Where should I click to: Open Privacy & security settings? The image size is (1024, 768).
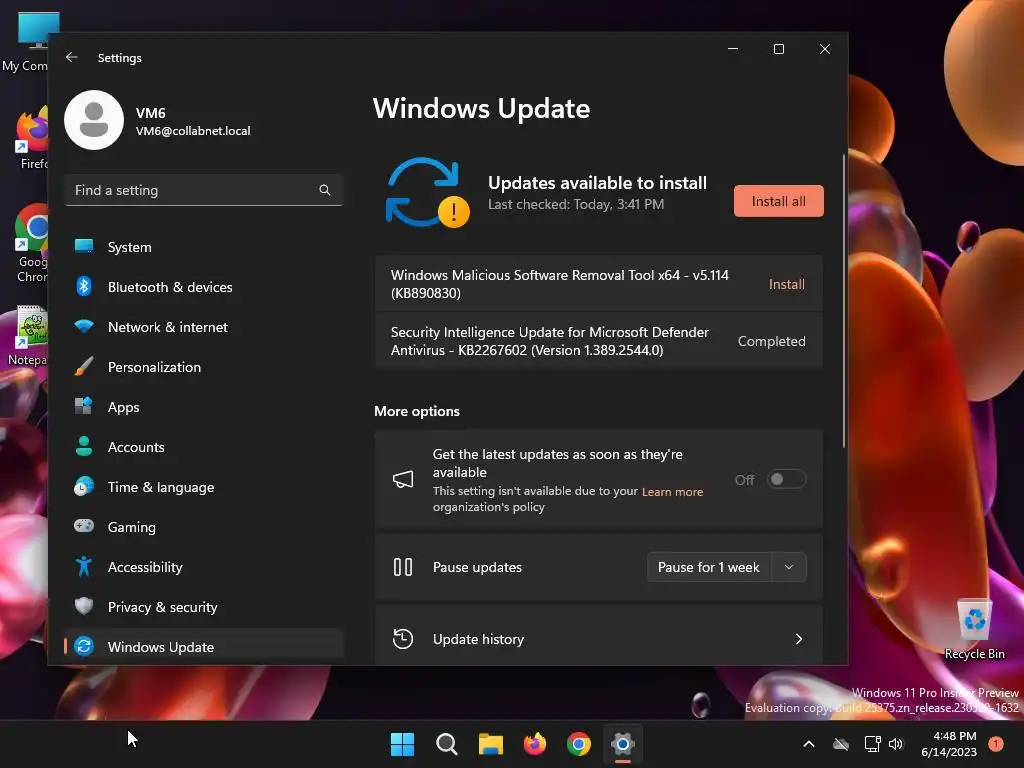pyautogui.click(x=204, y=607)
